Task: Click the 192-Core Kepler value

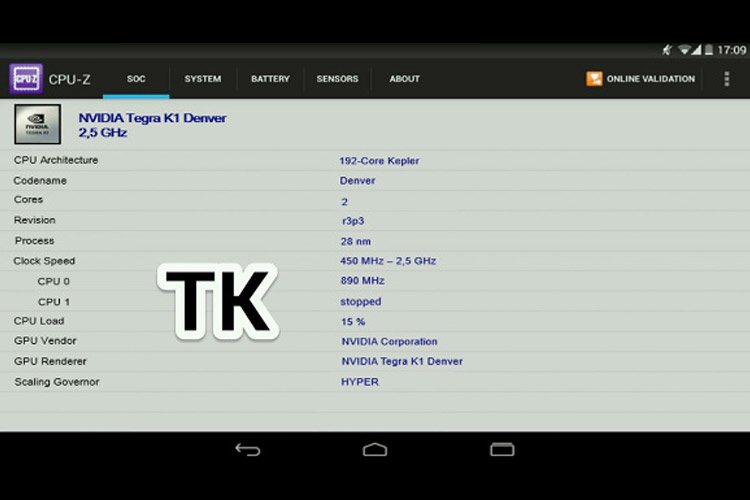Action: coord(379,161)
